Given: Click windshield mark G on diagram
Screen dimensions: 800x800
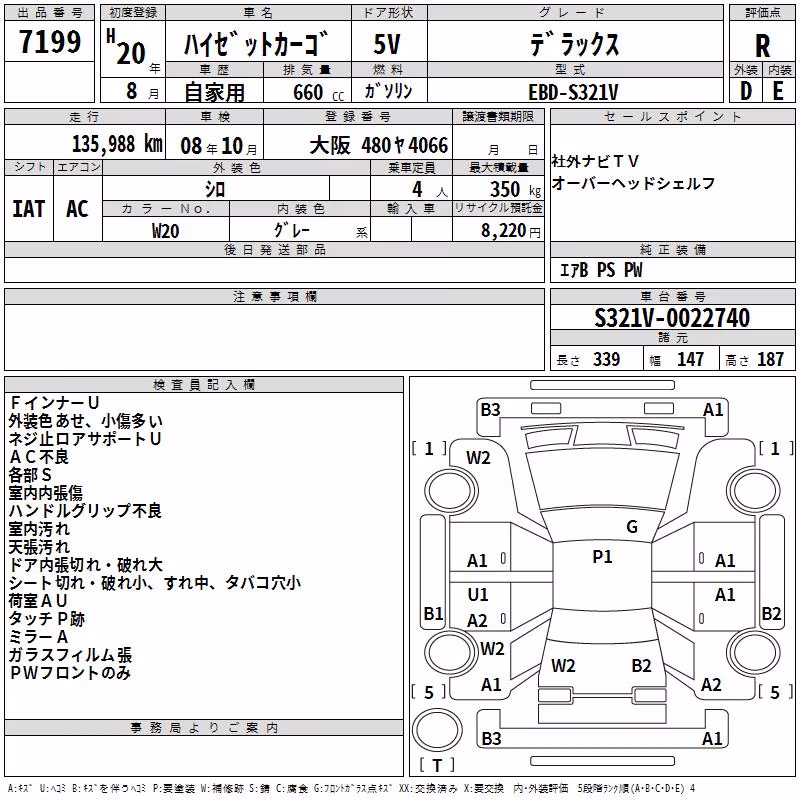Looking at the screenshot, I should [x=632, y=527].
